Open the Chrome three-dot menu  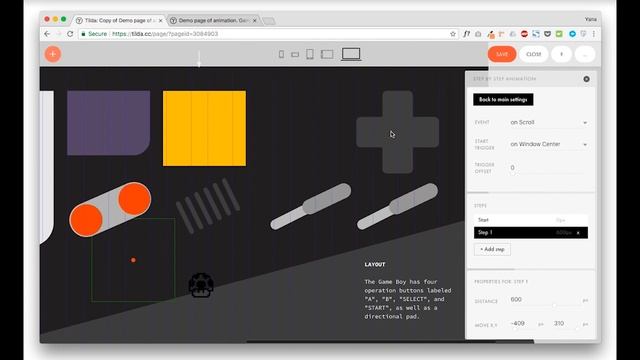click(x=593, y=34)
